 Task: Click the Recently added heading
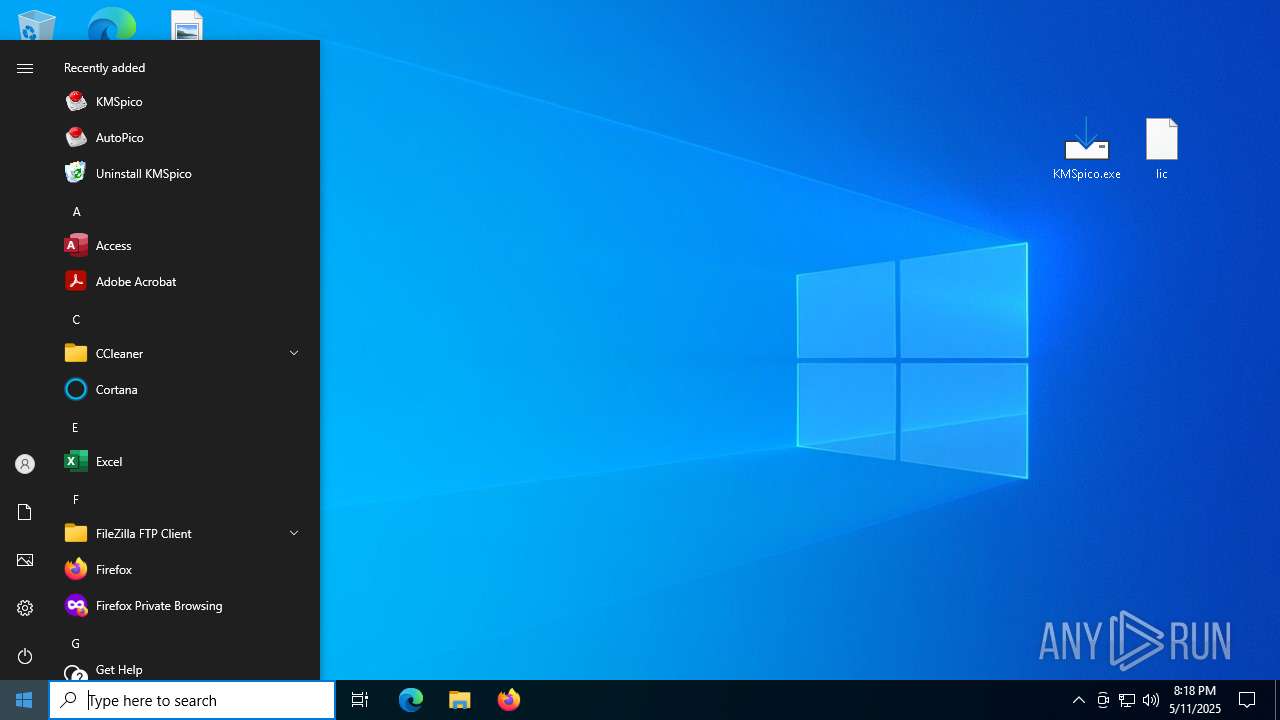pyautogui.click(x=105, y=68)
